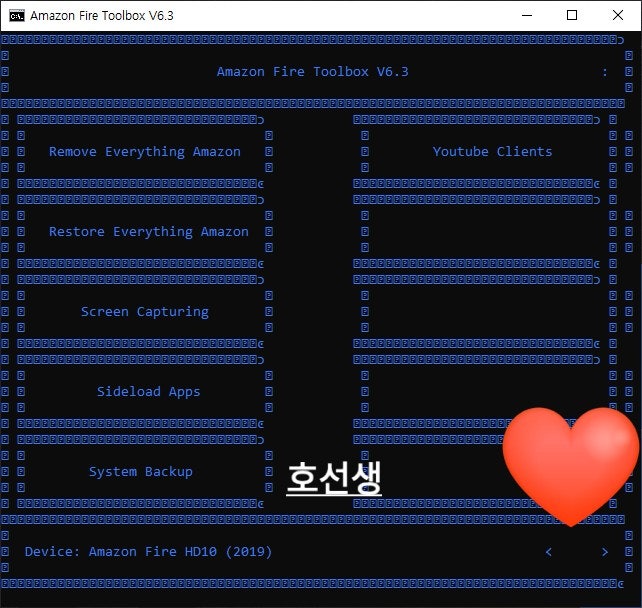Image resolution: width=642 pixels, height=608 pixels.
Task: Click the window title Amazon Fire Toolbox V6.3
Action: click(102, 16)
